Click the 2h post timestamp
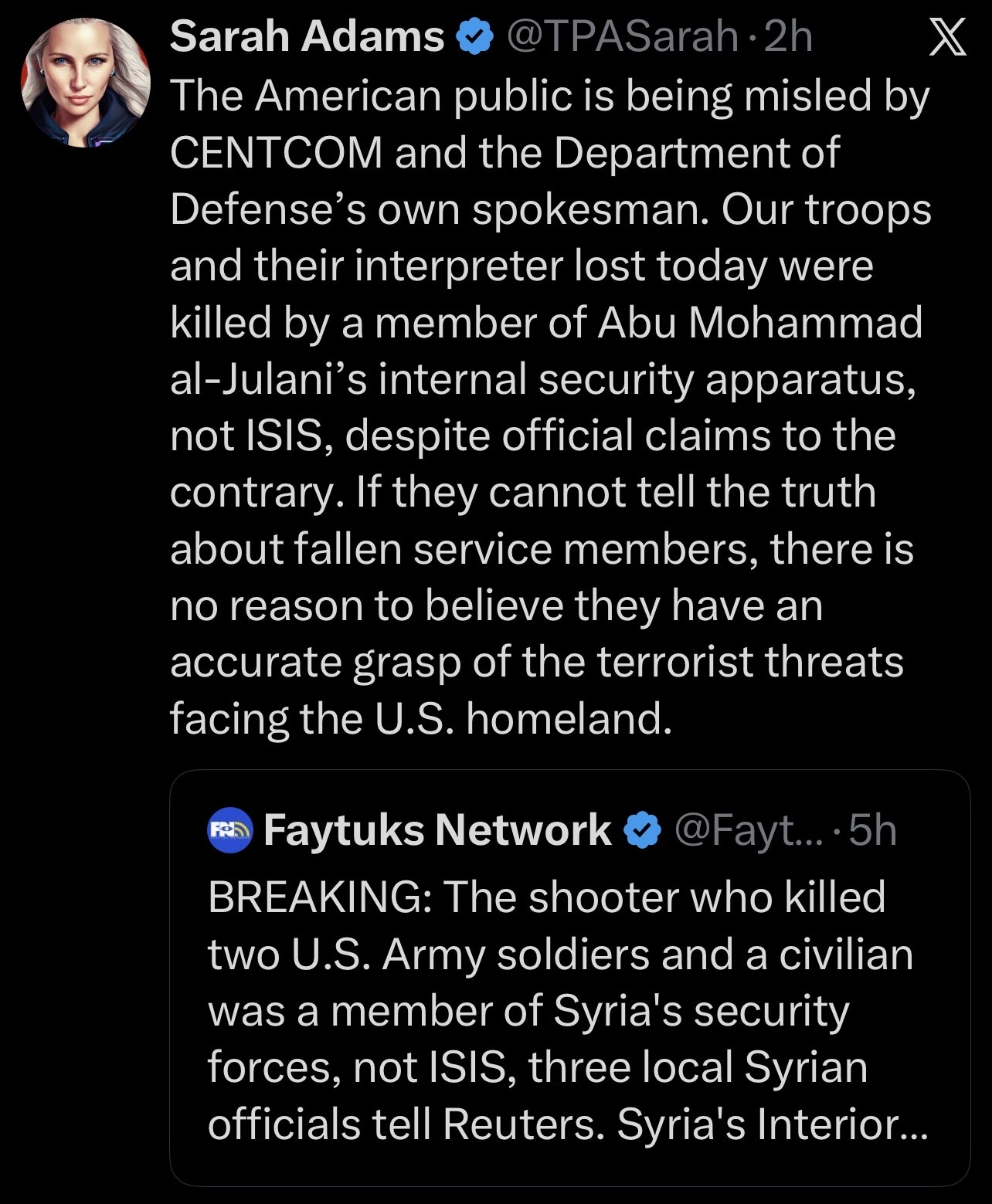 point(788,36)
